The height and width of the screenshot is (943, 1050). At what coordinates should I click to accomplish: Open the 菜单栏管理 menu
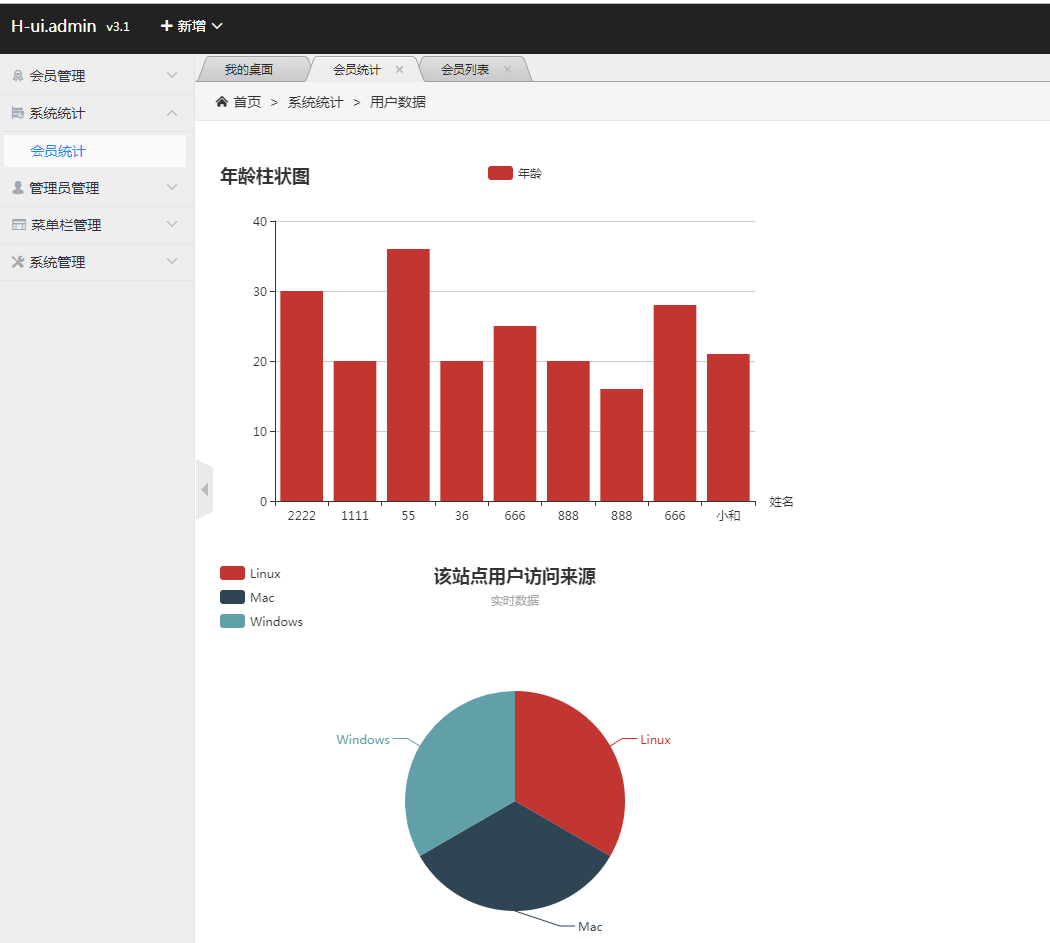click(97, 225)
